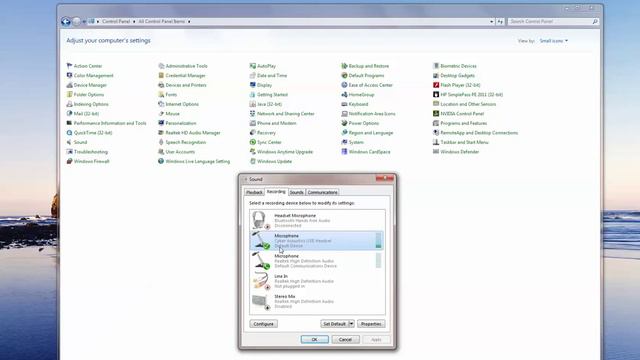Open Programs and Features link
Image resolution: width=640 pixels, height=360 pixels.
[x=464, y=123]
